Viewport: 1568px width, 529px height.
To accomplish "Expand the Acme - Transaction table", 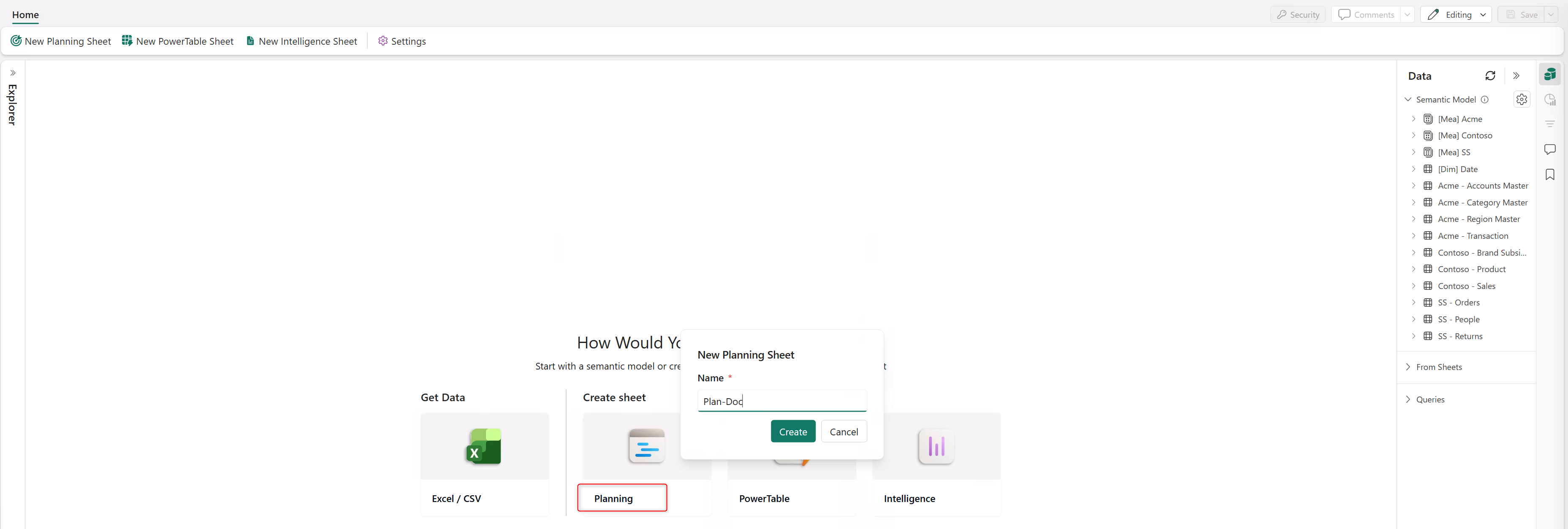I will [x=1413, y=236].
